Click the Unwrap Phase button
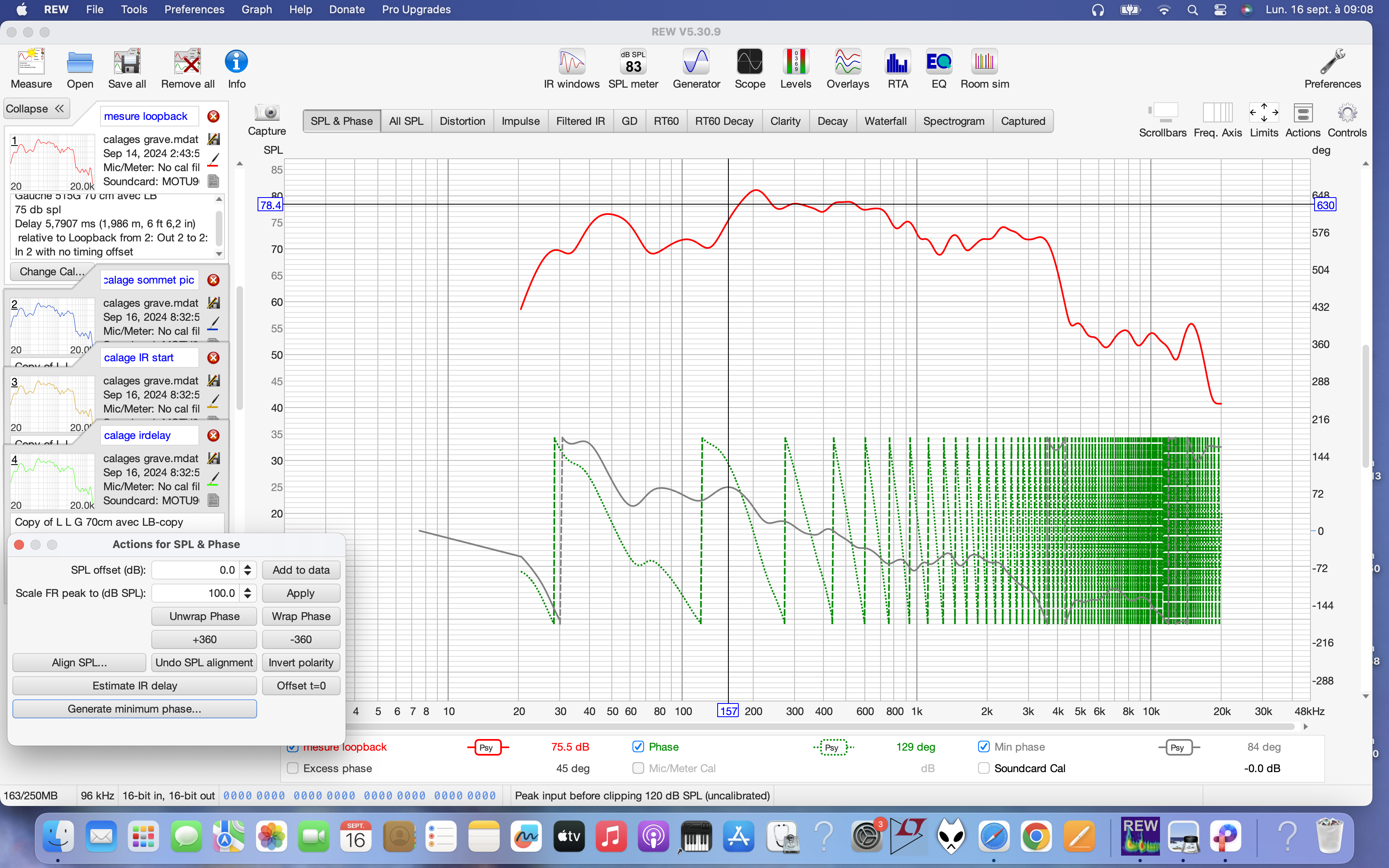Screen dimensions: 1389x868 204,617
